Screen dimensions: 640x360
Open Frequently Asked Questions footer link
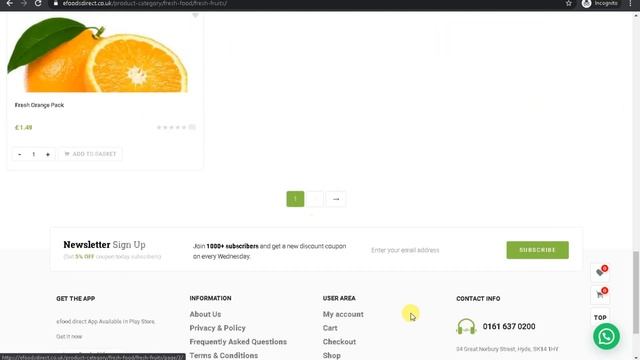(238, 342)
